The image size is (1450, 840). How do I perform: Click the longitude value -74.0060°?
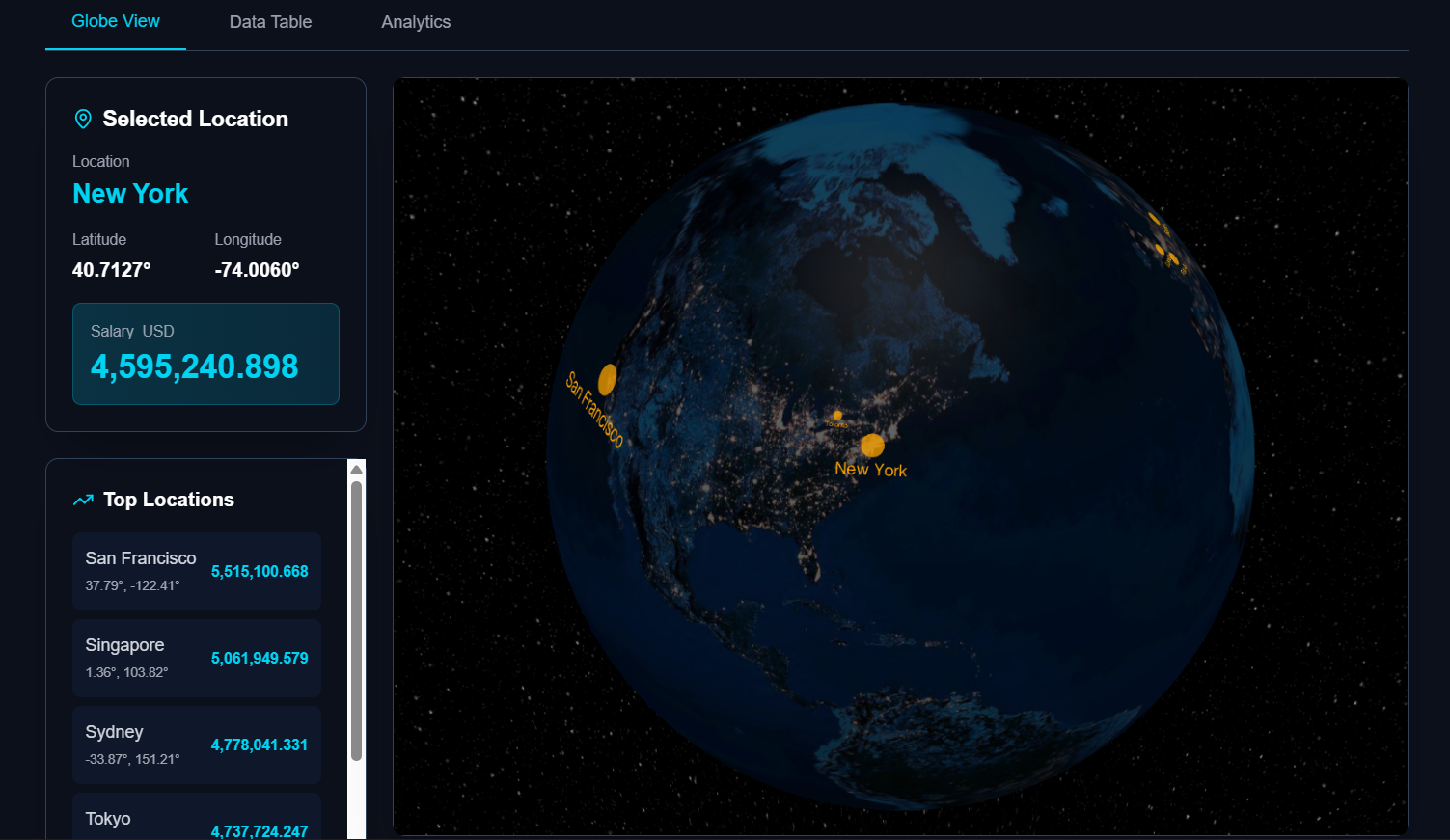257,270
